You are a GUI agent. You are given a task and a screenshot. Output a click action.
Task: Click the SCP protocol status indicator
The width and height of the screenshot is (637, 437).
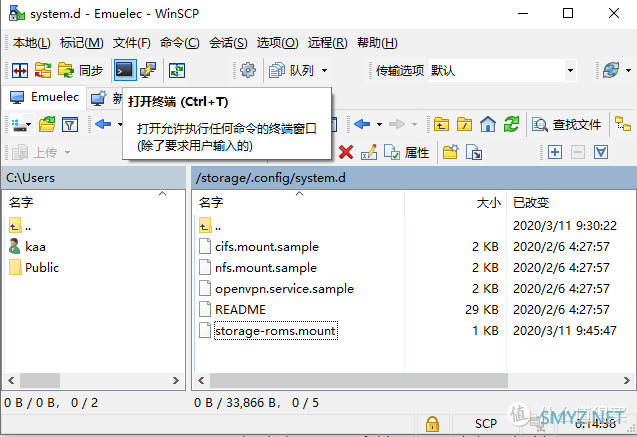[x=486, y=424]
